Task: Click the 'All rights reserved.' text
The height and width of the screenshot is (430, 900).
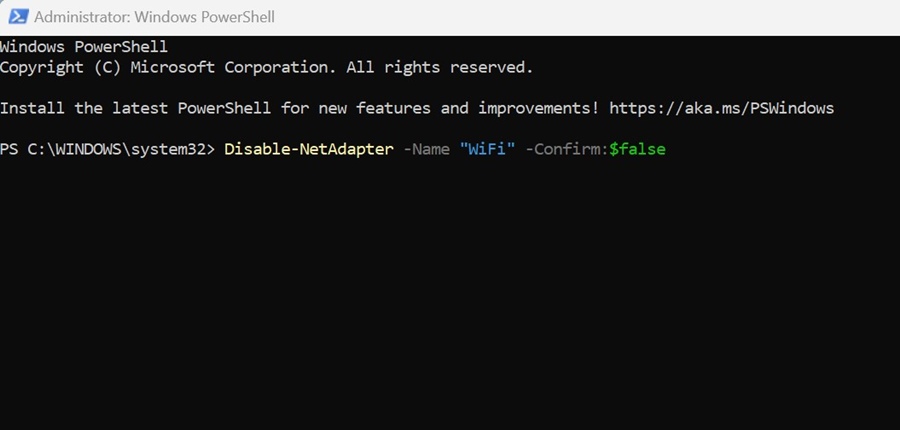Action: pyautogui.click(x=440, y=67)
